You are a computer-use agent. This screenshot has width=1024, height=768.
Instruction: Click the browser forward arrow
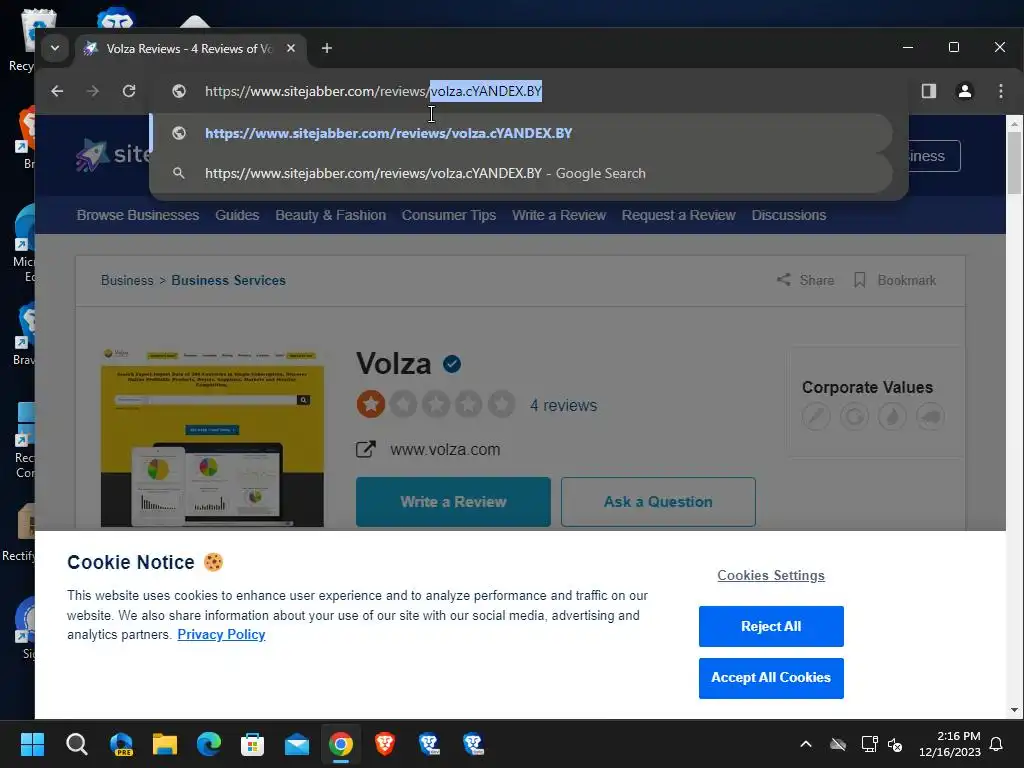pos(93,91)
